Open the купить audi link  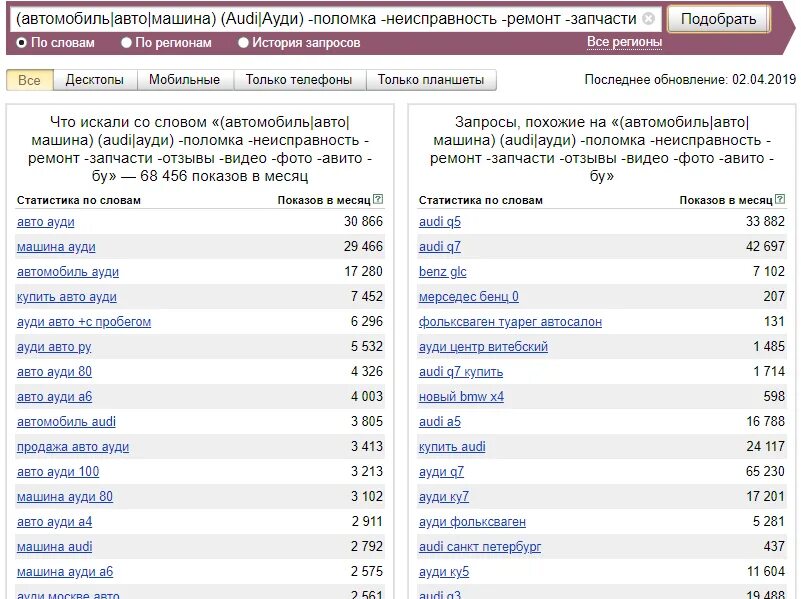pyautogui.click(x=452, y=447)
